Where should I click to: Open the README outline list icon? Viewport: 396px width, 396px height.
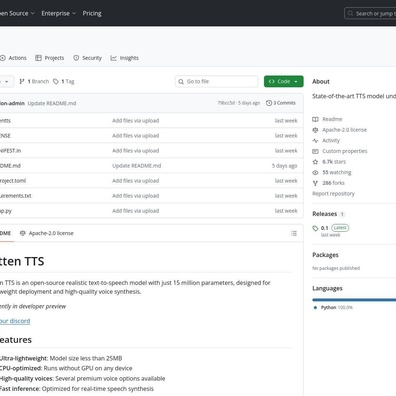pos(294,233)
